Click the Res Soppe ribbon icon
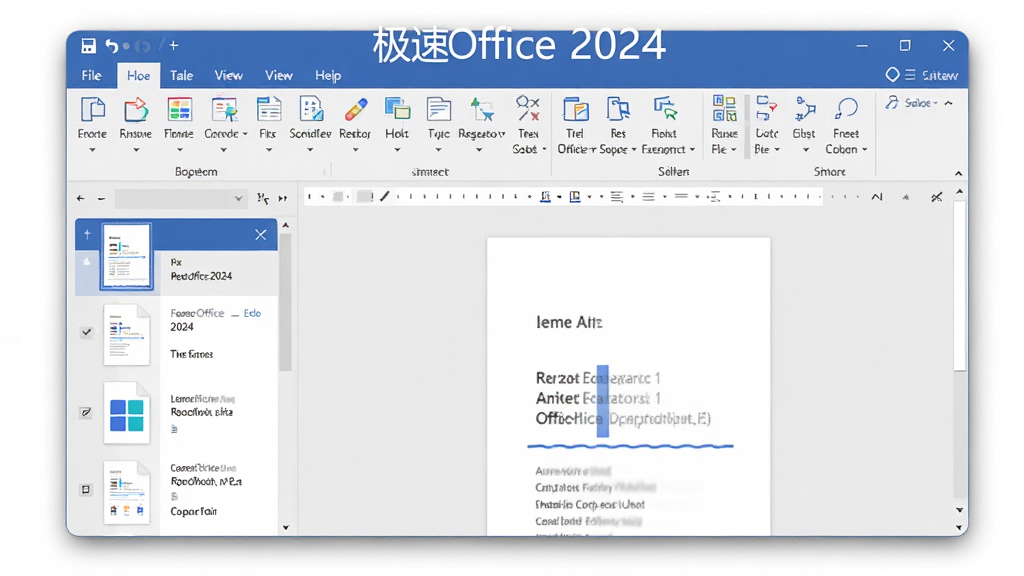Image resolution: width=1024 pixels, height=576 pixels. click(618, 110)
